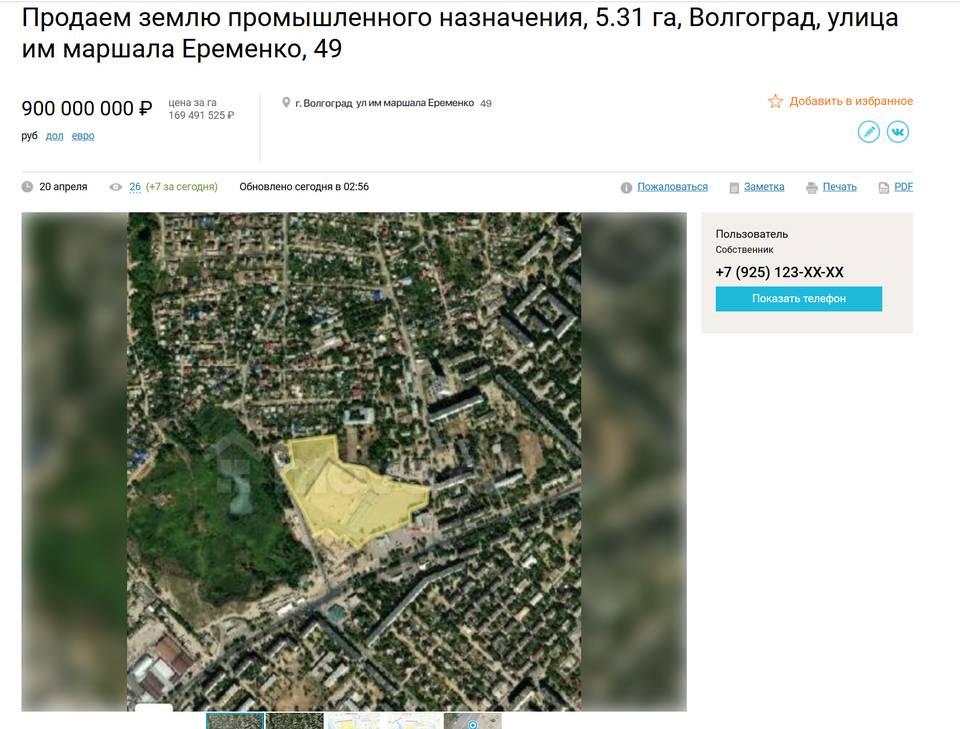Select the fifth thumbnail with blue marker

tap(473, 720)
